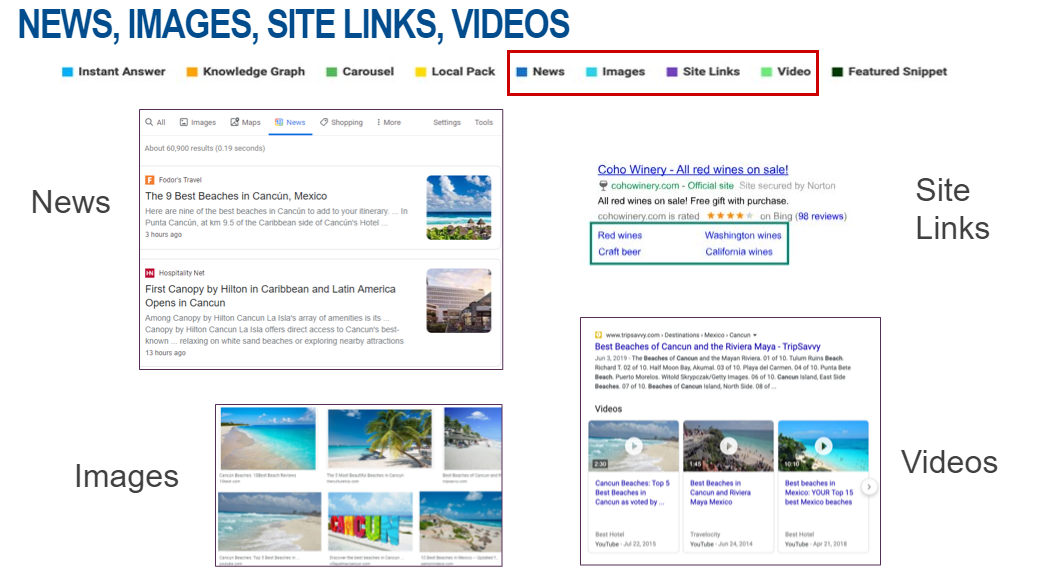Click the Knowledge Graph orange legend square

click(192, 72)
